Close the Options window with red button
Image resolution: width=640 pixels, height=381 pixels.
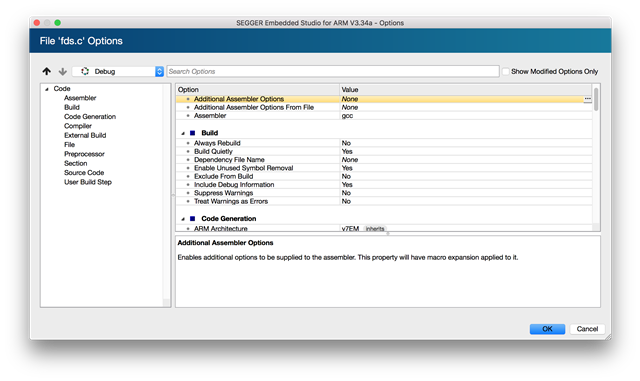(37, 23)
